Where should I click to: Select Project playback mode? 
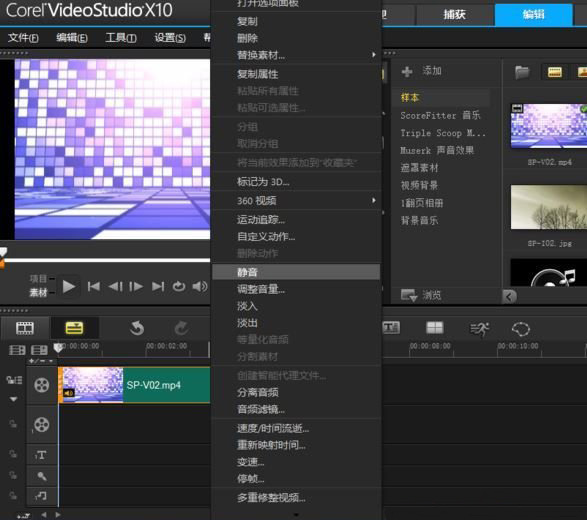pyautogui.click(x=38, y=279)
